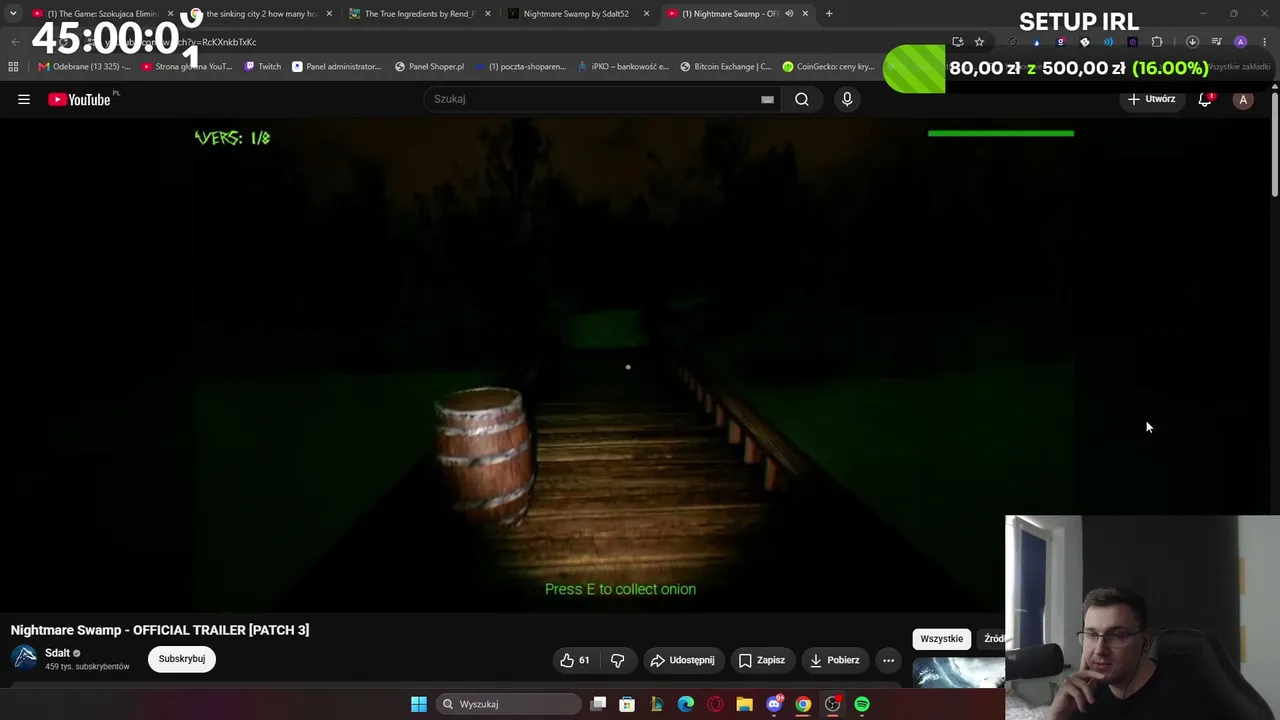This screenshot has width=1280, height=720.
Task: Close 'the sinking city 2' tab
Action: coord(329,14)
